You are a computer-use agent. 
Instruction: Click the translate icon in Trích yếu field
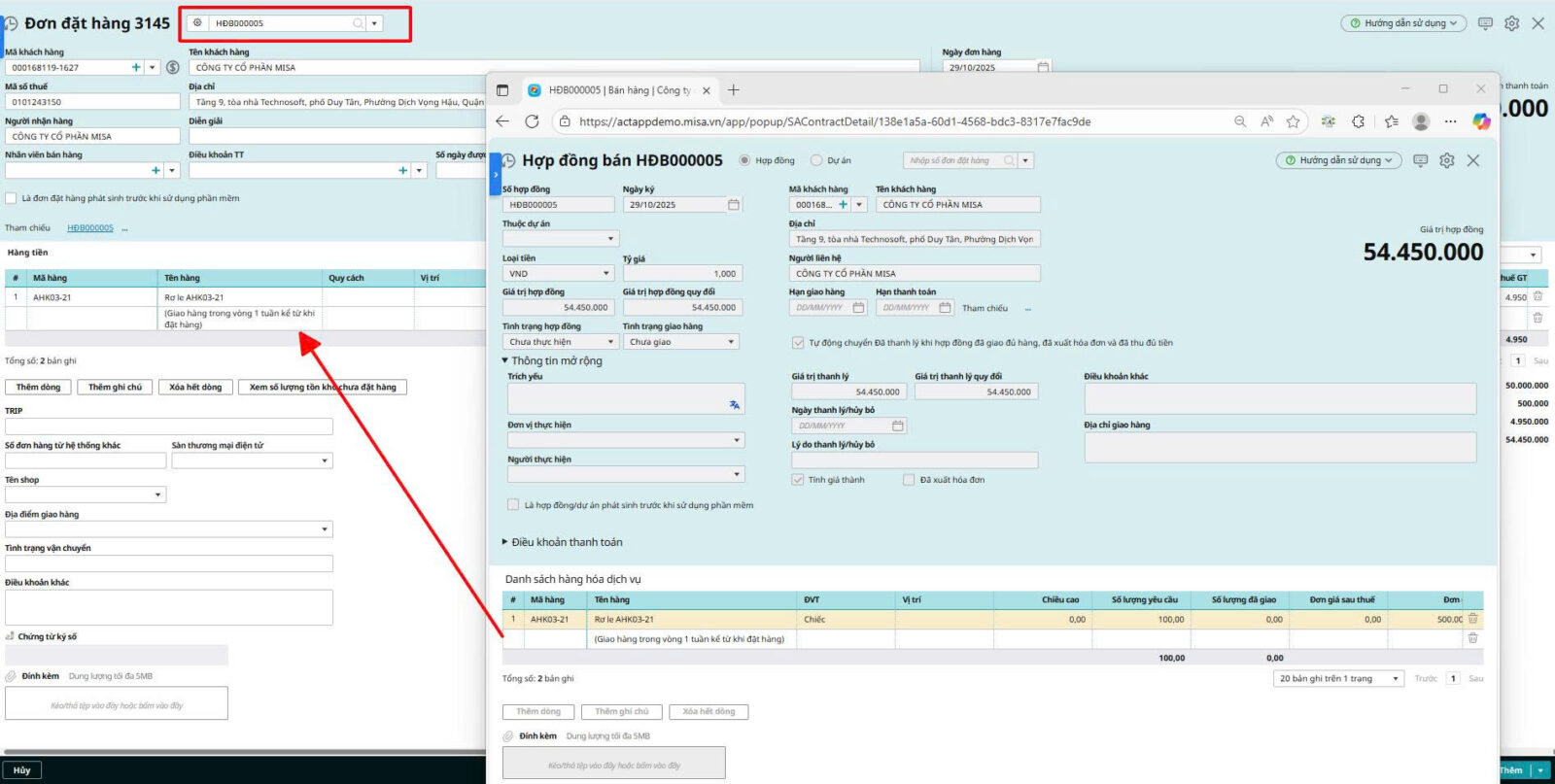[734, 405]
